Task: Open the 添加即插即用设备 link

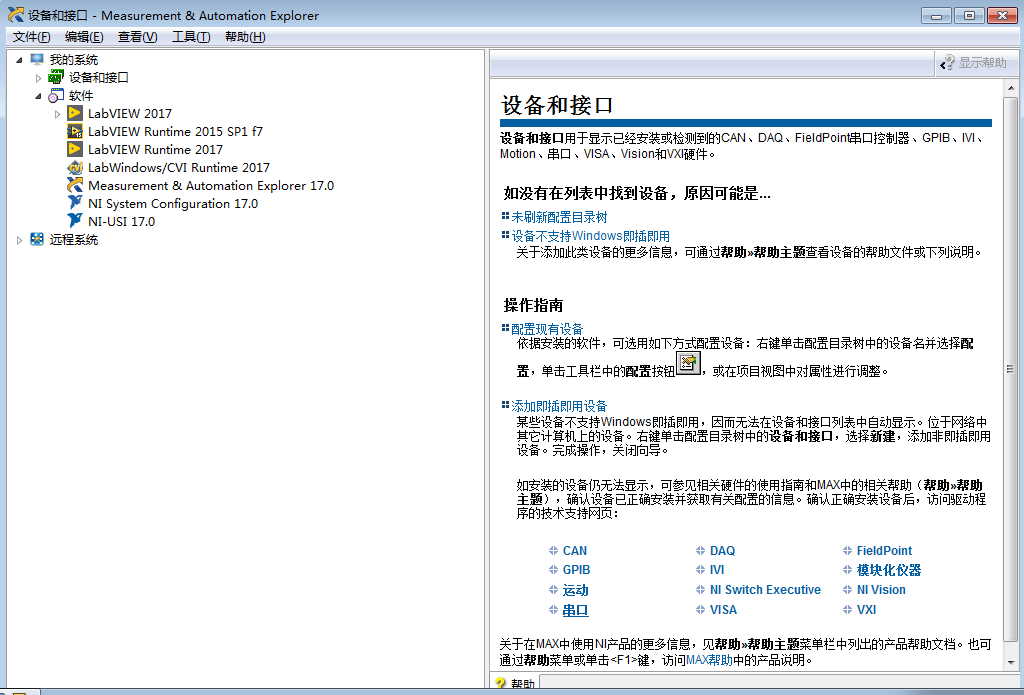Action: pyautogui.click(x=559, y=406)
